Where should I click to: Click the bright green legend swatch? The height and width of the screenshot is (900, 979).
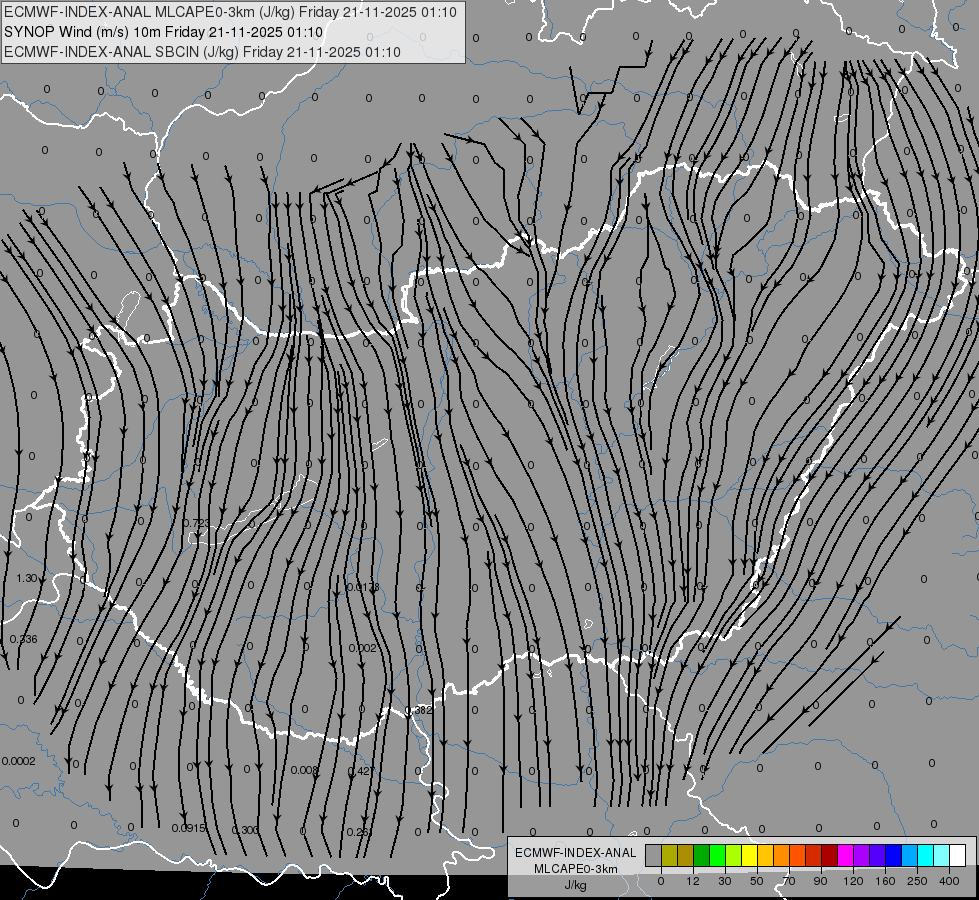[717, 855]
